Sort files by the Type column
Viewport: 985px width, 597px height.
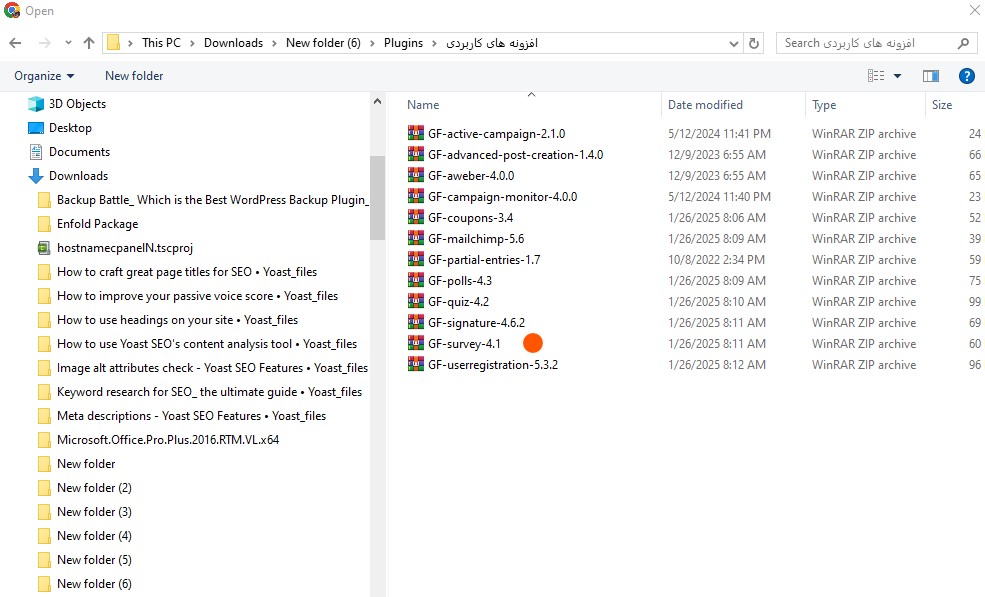(x=824, y=105)
